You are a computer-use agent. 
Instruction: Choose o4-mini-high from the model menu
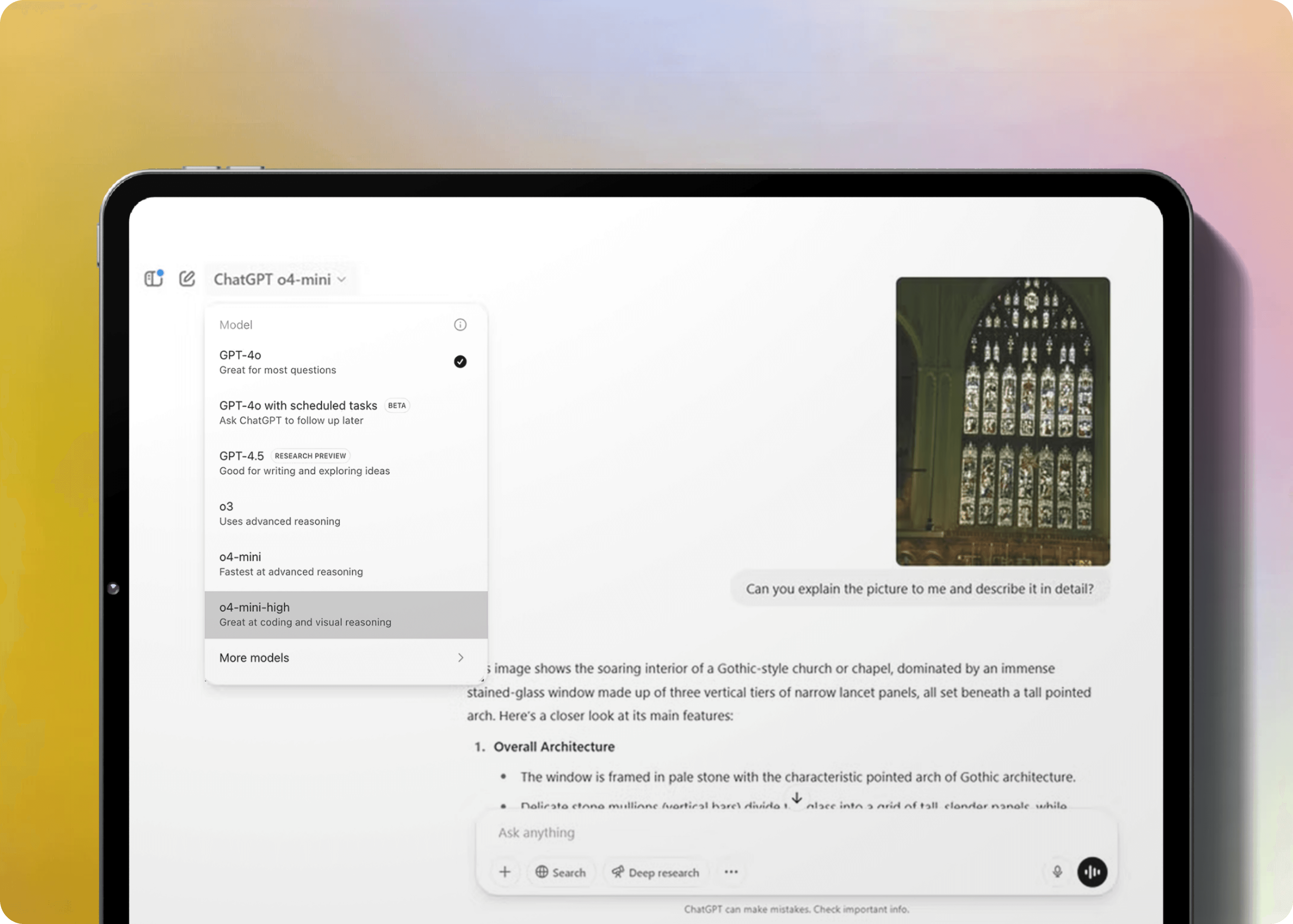[345, 615]
